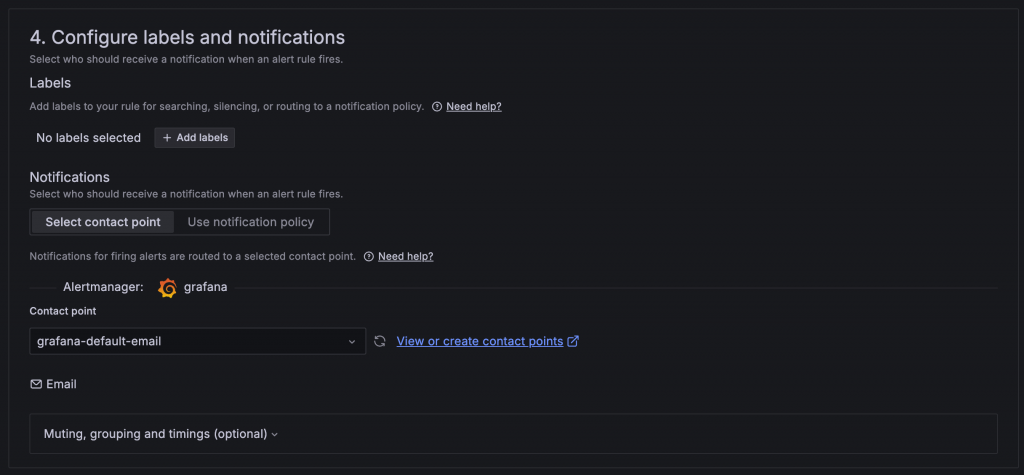Open the grafana-default-email contact point dropdown

pyautogui.click(x=190, y=341)
